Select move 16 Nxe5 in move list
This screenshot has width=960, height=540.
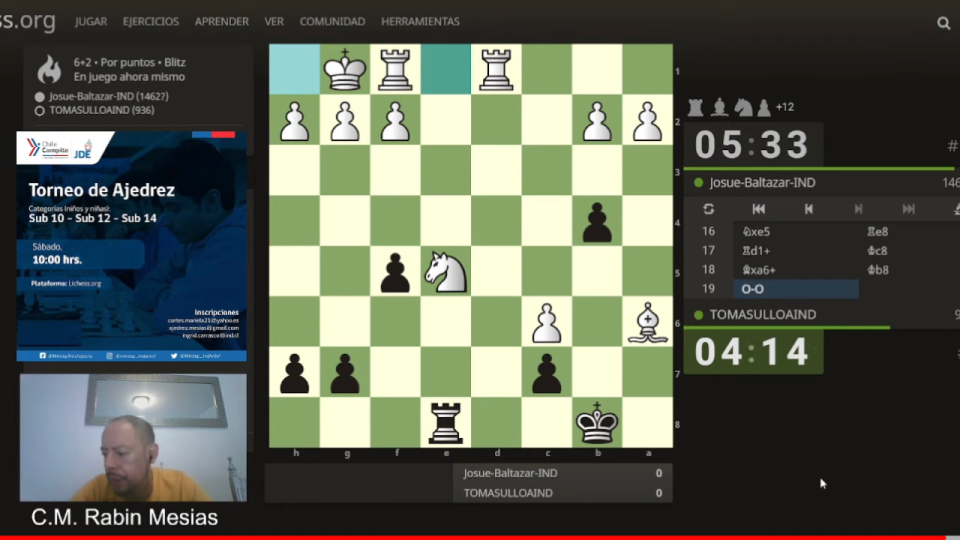pos(756,232)
